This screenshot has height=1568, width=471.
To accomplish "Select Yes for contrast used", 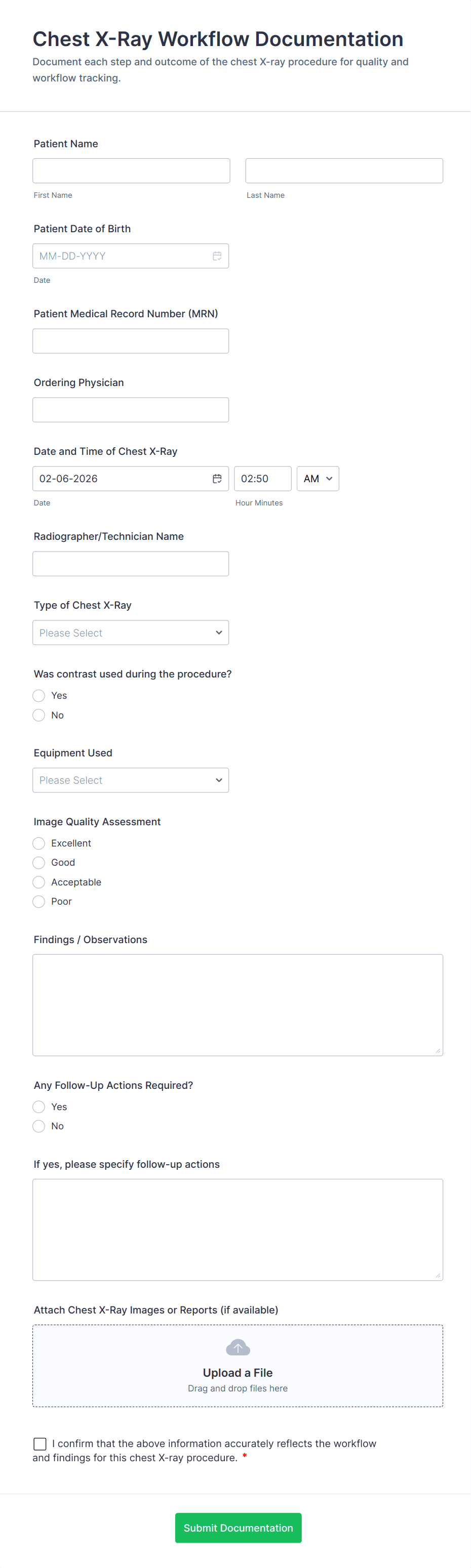I will [39, 696].
